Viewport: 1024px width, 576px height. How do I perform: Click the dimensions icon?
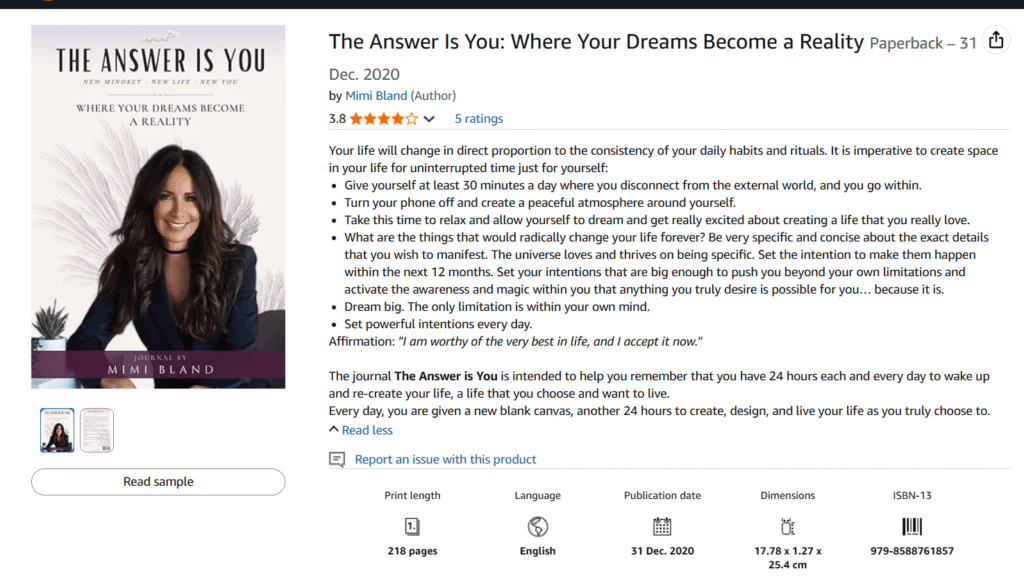click(x=788, y=526)
